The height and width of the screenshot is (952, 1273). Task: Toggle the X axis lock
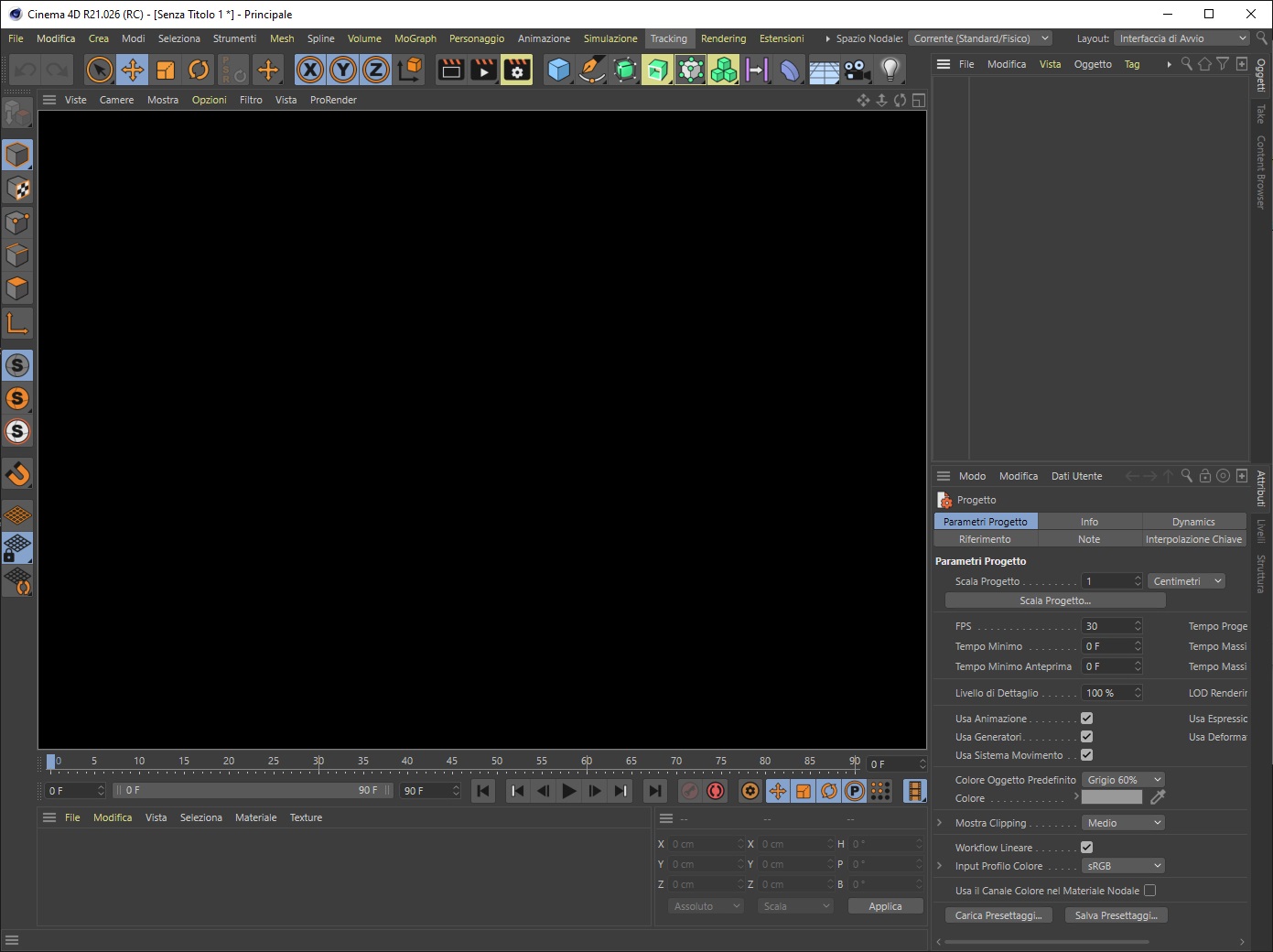pos(310,70)
